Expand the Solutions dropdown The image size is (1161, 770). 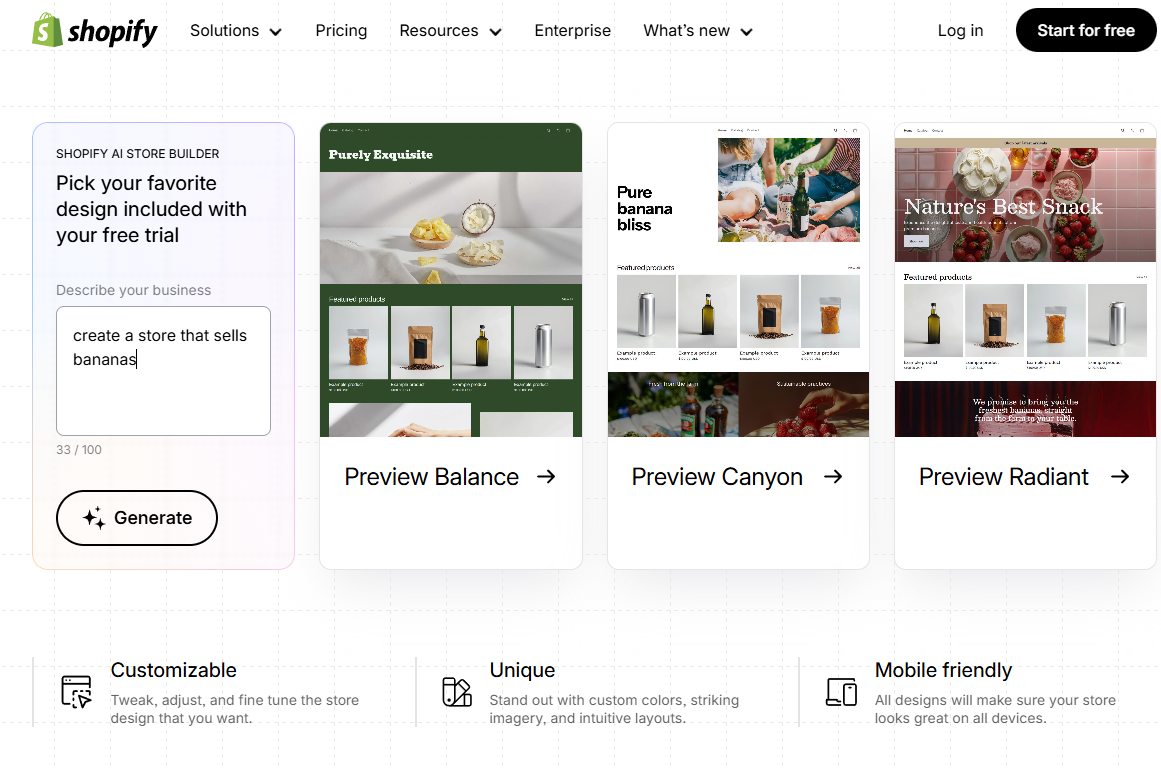(236, 30)
